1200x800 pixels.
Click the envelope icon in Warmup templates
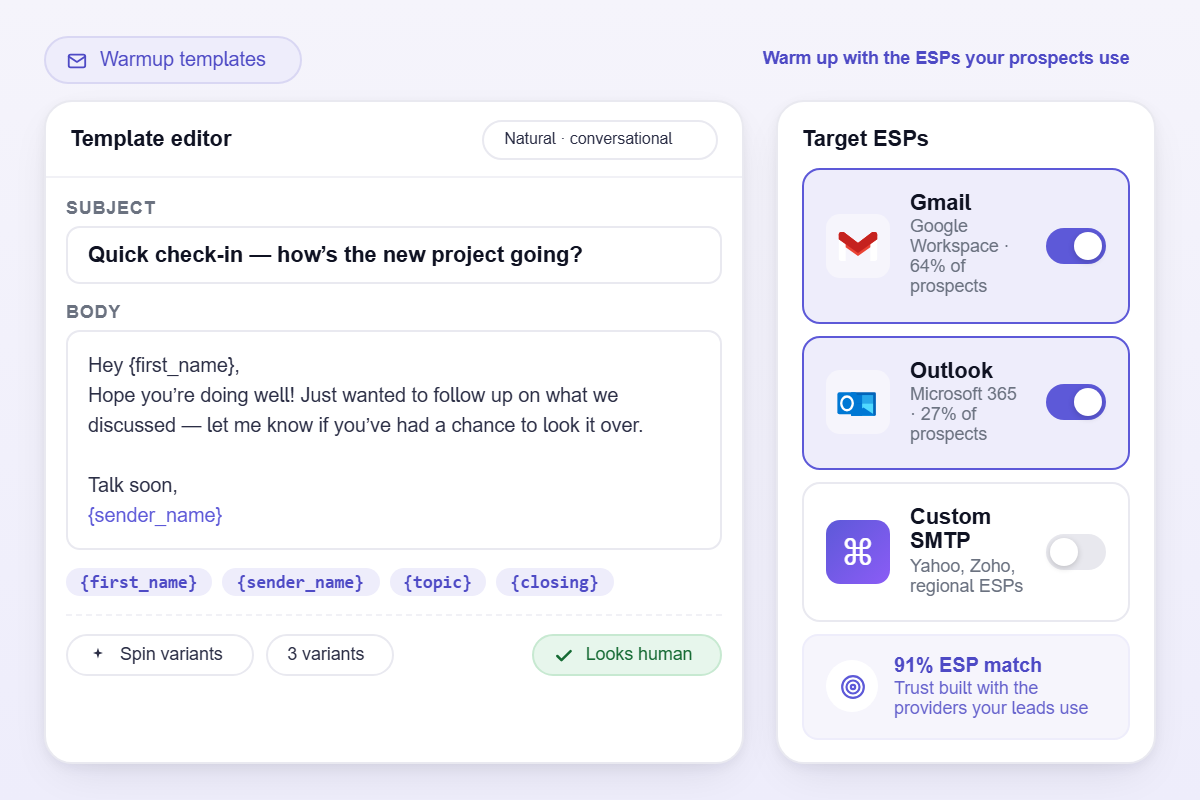point(77,60)
